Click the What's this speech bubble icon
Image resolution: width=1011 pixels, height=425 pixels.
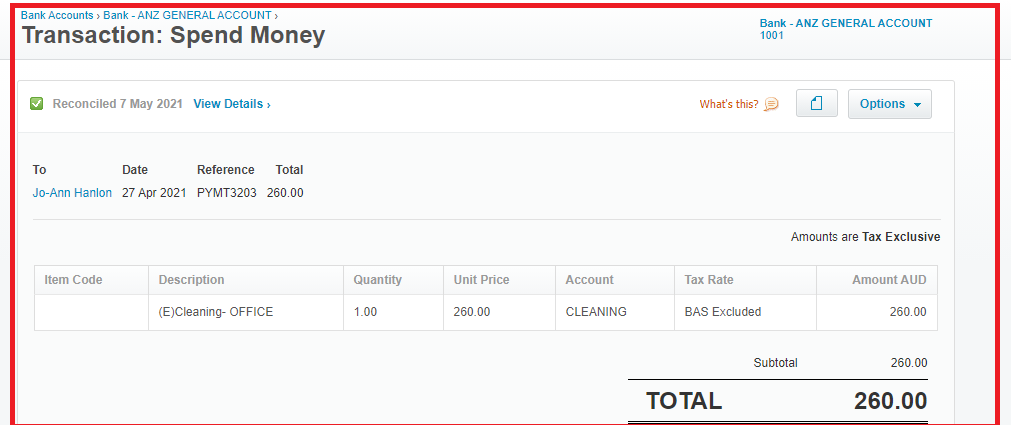point(771,104)
